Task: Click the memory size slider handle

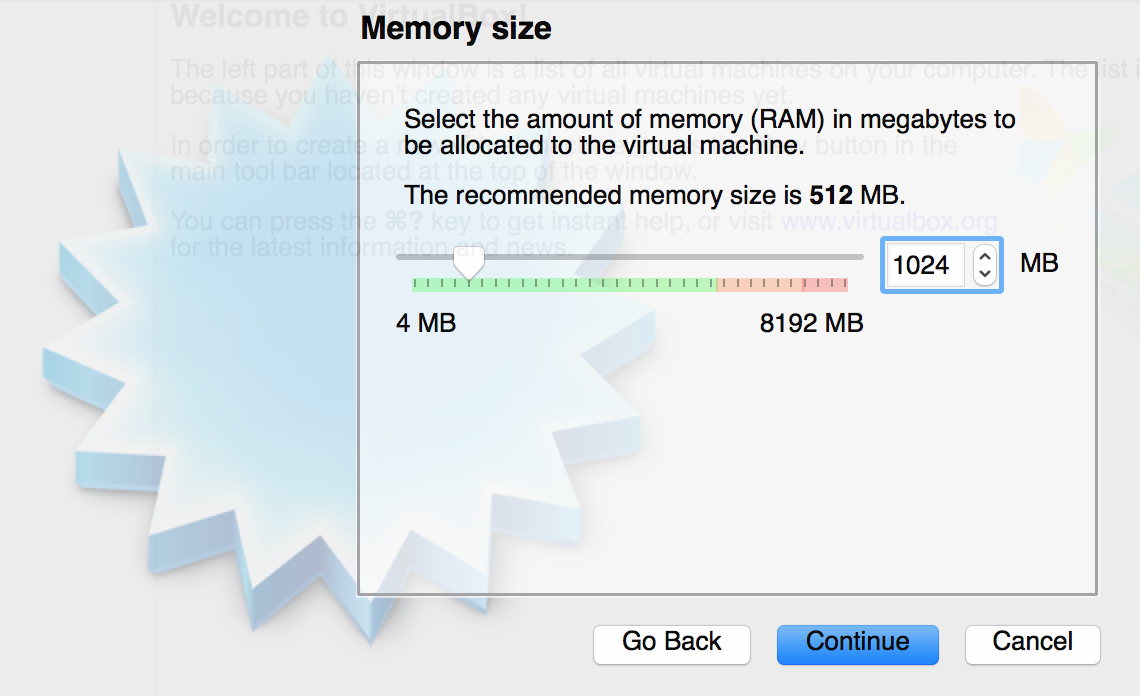Action: 468,263
